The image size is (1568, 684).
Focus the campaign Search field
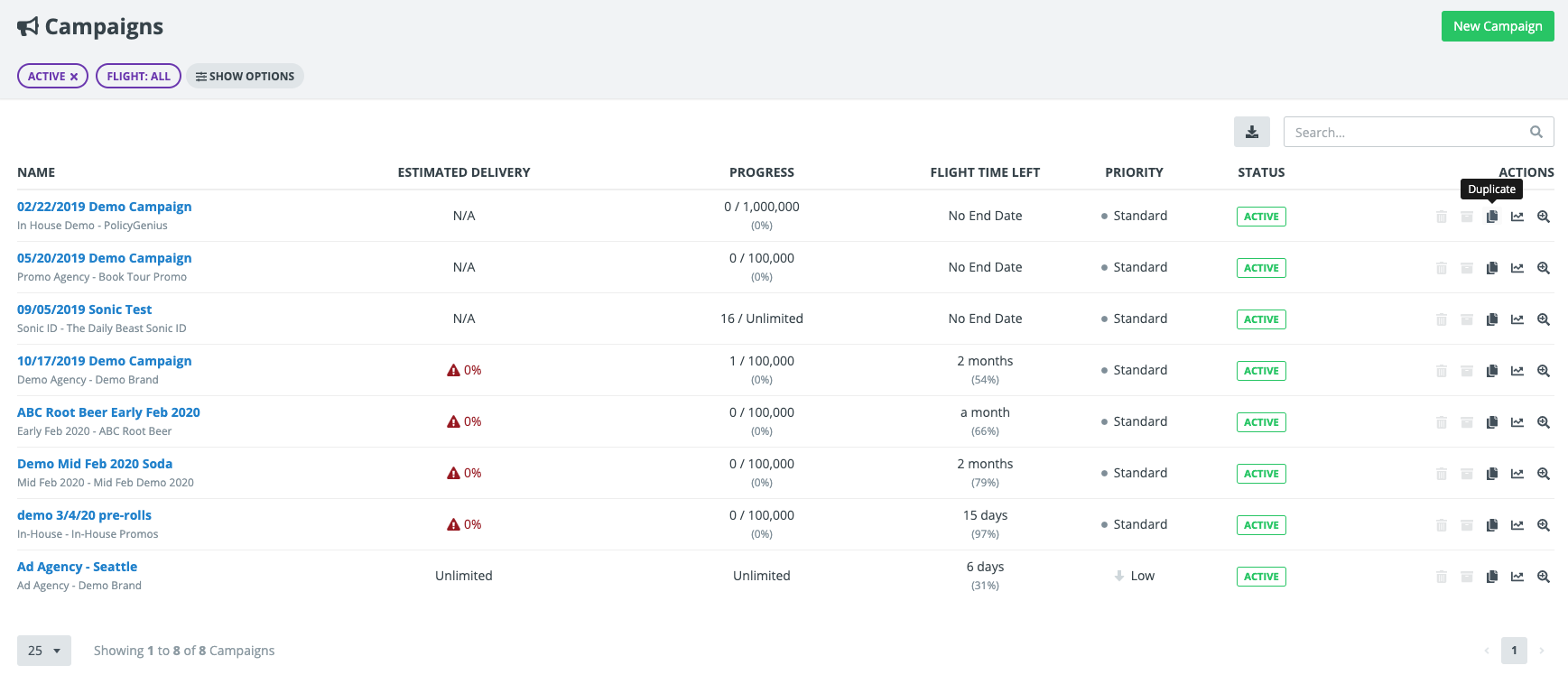pyautogui.click(x=1408, y=133)
